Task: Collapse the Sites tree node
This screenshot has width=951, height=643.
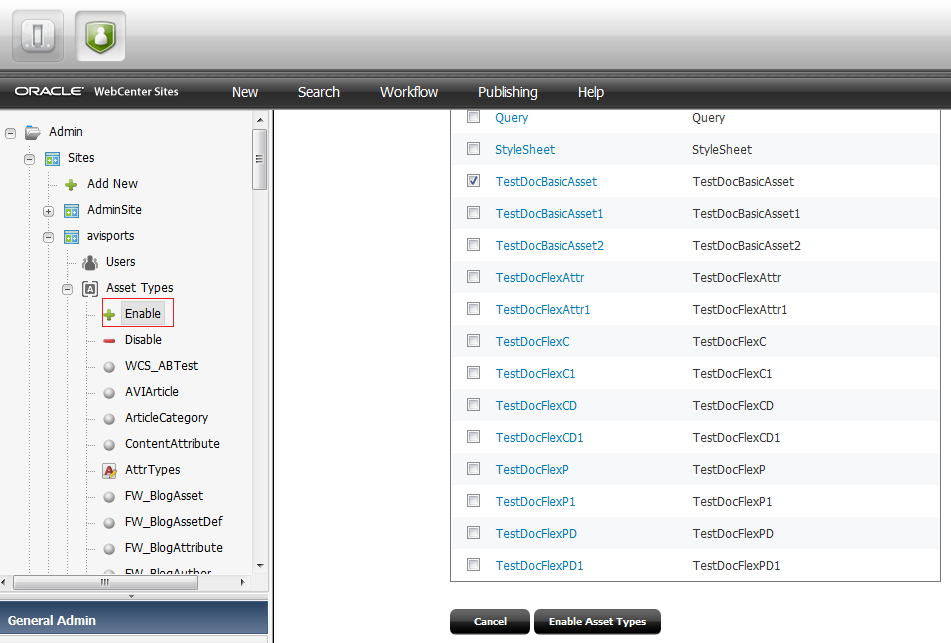Action: 29,159
